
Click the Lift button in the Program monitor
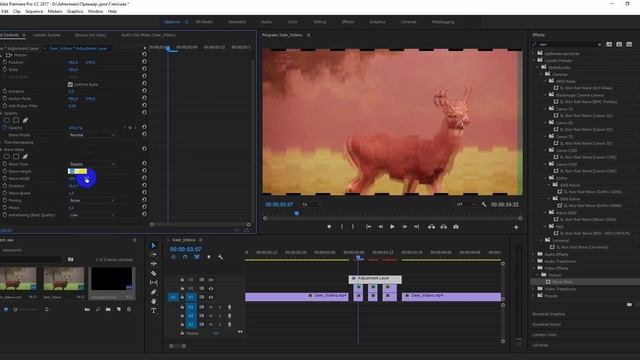(431, 227)
